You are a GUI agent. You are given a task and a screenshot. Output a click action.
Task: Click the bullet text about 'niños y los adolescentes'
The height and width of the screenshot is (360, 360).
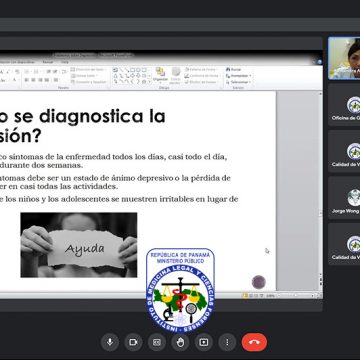119,199
